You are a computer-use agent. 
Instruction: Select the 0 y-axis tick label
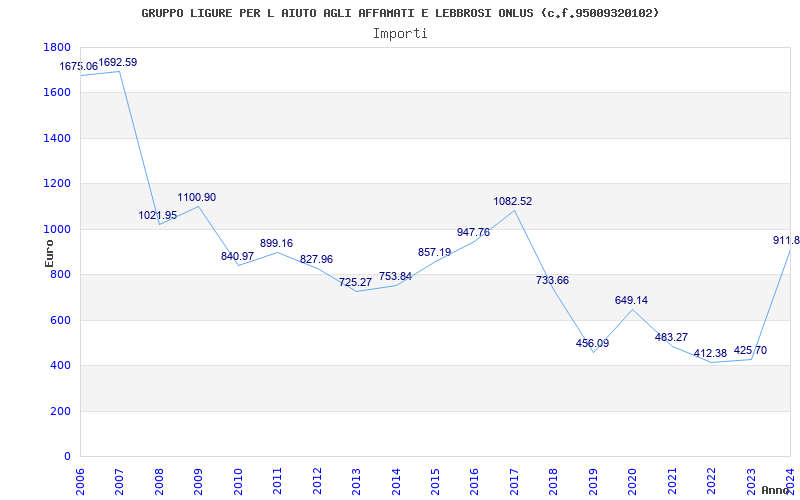click(67, 457)
